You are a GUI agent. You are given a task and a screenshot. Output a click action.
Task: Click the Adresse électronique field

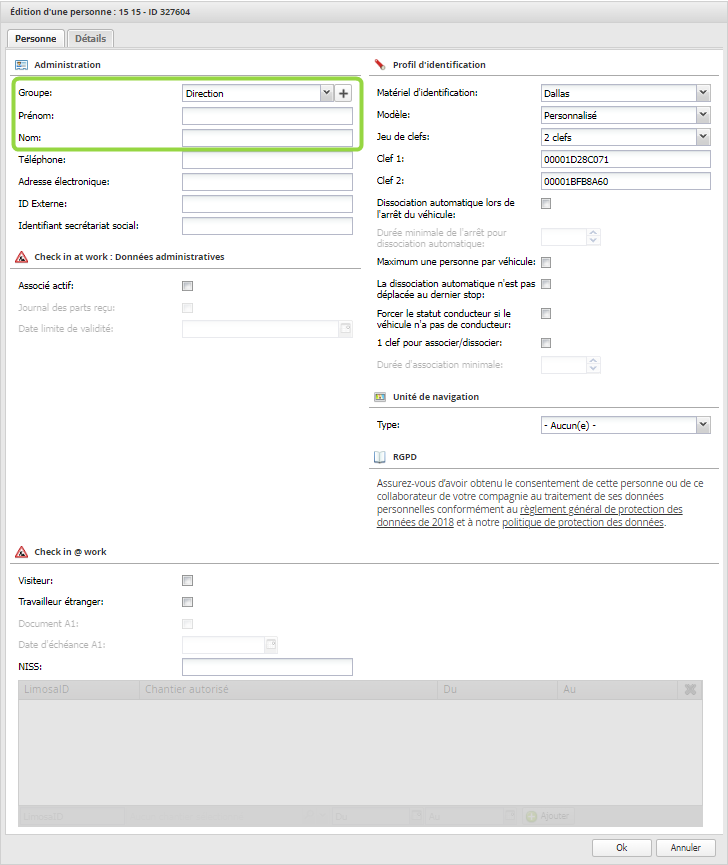pyautogui.click(x=267, y=182)
